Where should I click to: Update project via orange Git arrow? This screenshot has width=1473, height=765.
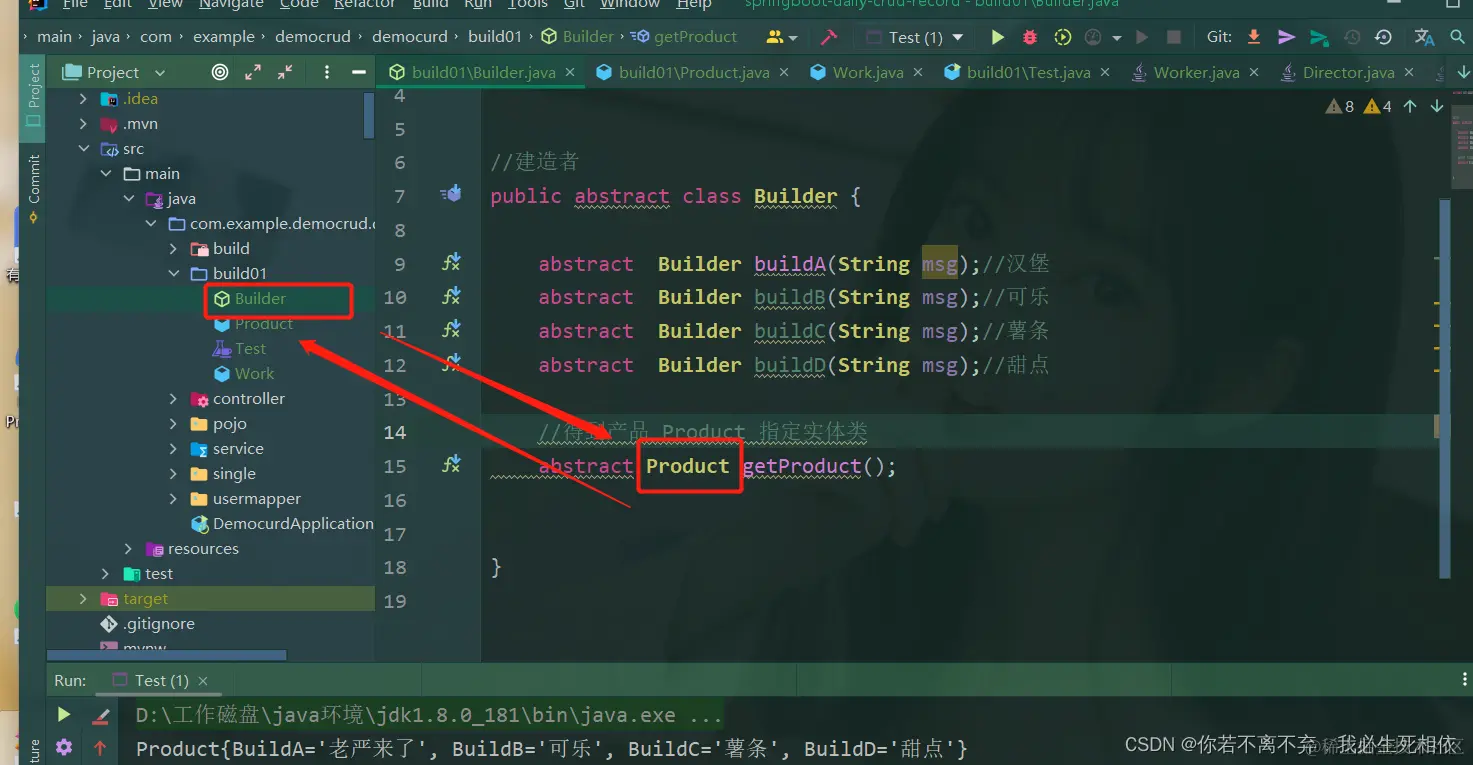click(x=1254, y=37)
